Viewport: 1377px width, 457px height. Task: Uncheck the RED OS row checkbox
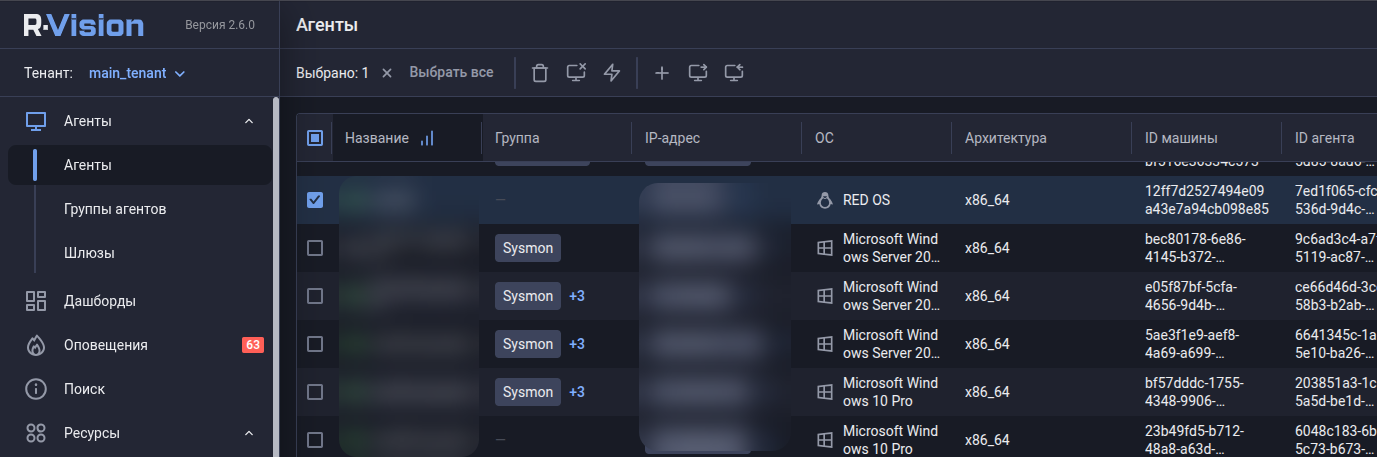pyautogui.click(x=315, y=200)
